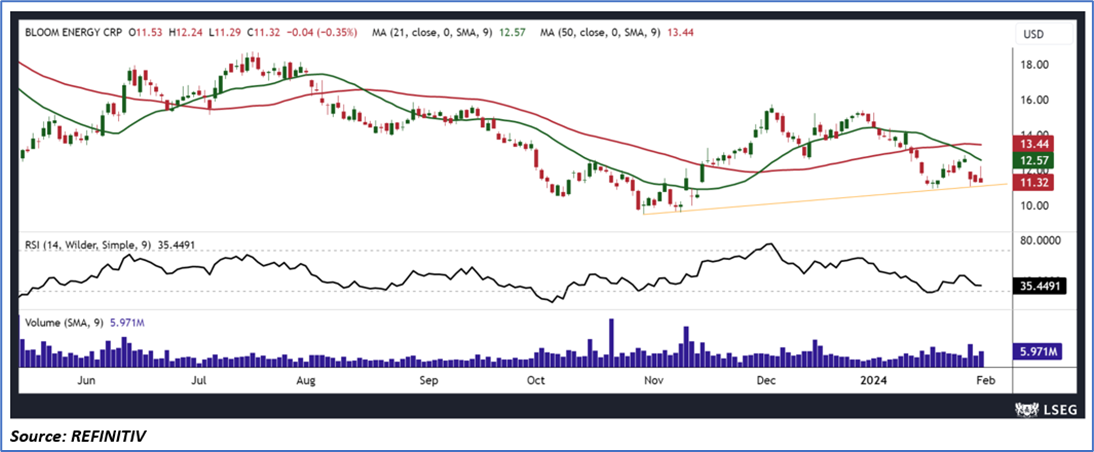Image resolution: width=1094 pixels, height=452 pixels.
Task: Click the Jul time axis label
Action: 200,381
